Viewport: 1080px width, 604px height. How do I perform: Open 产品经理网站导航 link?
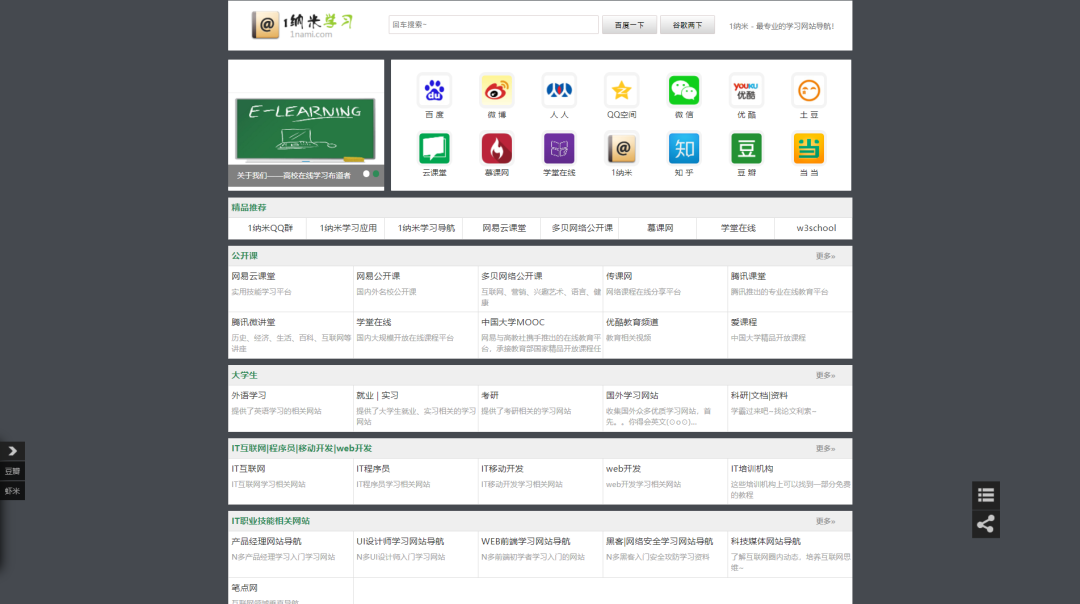[267, 541]
